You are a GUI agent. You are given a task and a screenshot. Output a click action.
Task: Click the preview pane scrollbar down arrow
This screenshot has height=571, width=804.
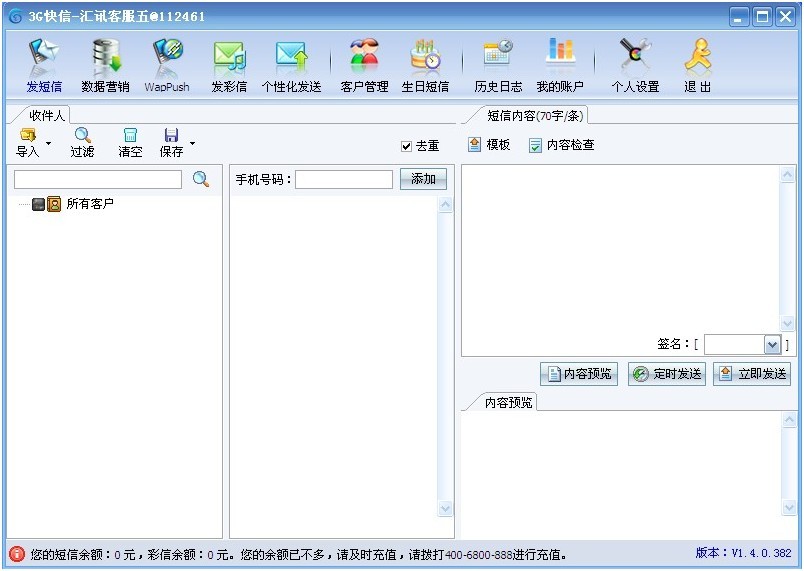789,507
